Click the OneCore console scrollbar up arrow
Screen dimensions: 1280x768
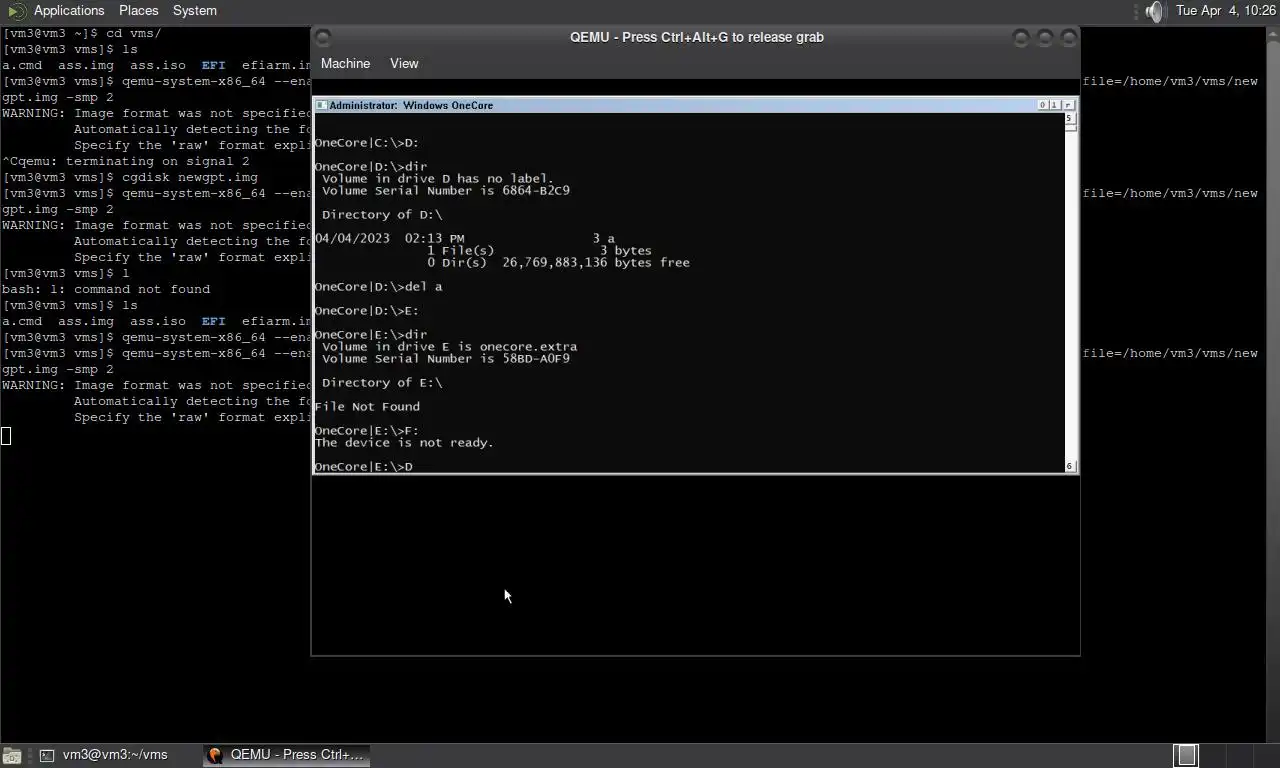(x=1069, y=118)
